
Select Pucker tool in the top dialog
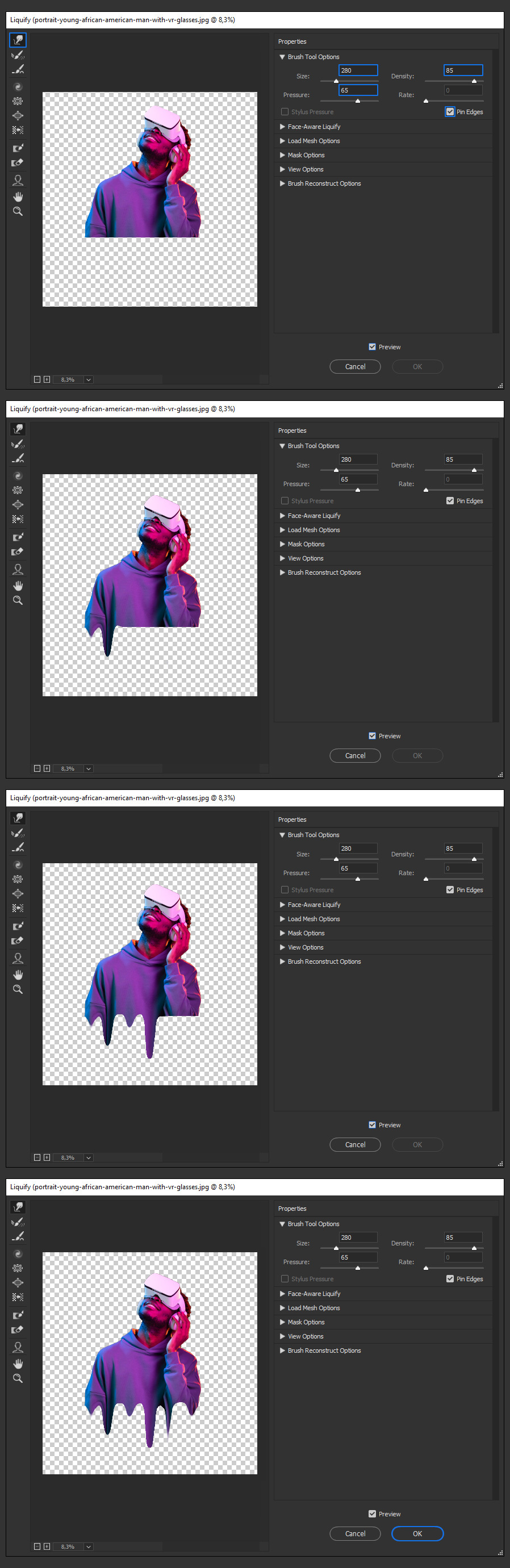[18, 101]
